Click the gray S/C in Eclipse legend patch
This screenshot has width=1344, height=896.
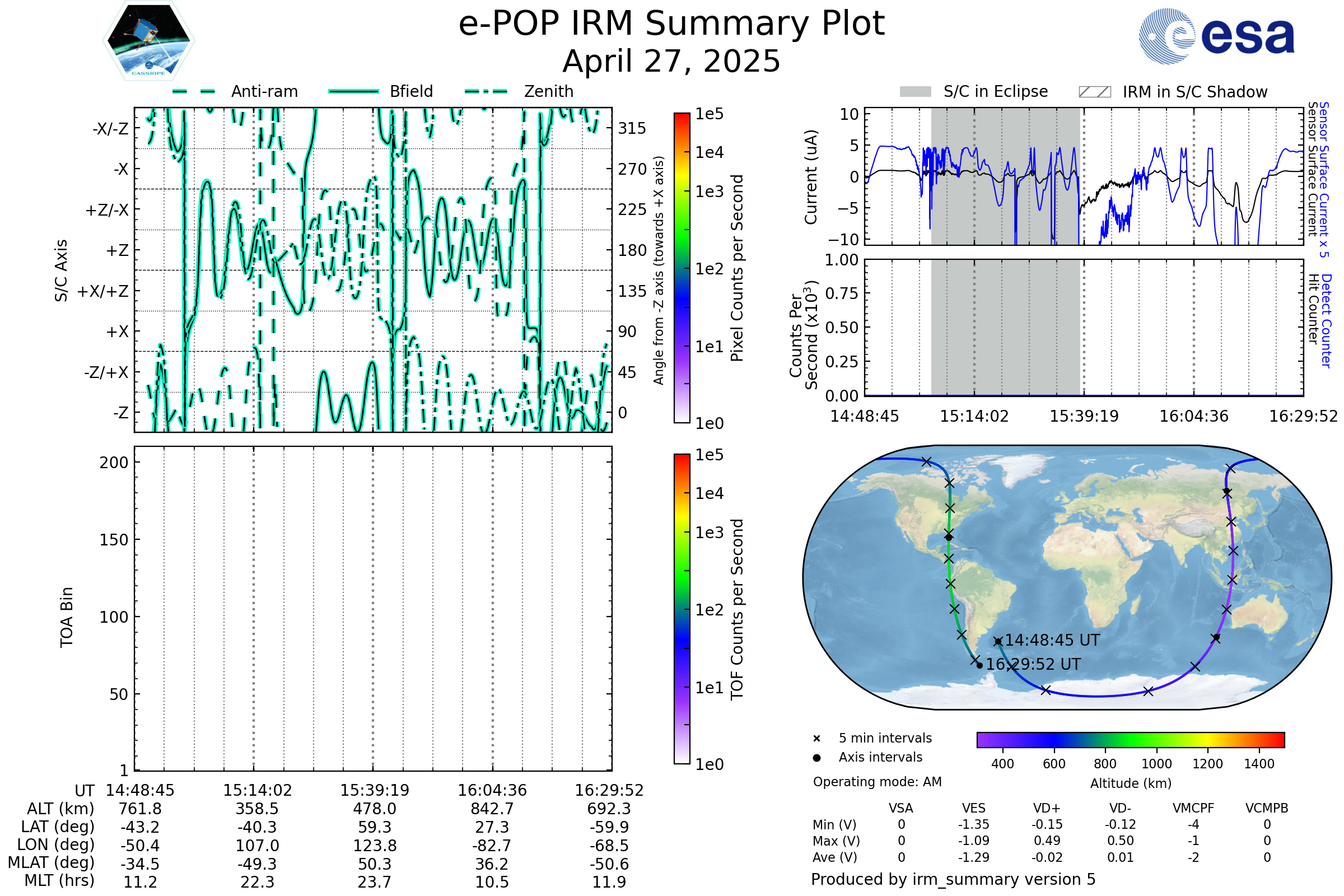(x=915, y=92)
